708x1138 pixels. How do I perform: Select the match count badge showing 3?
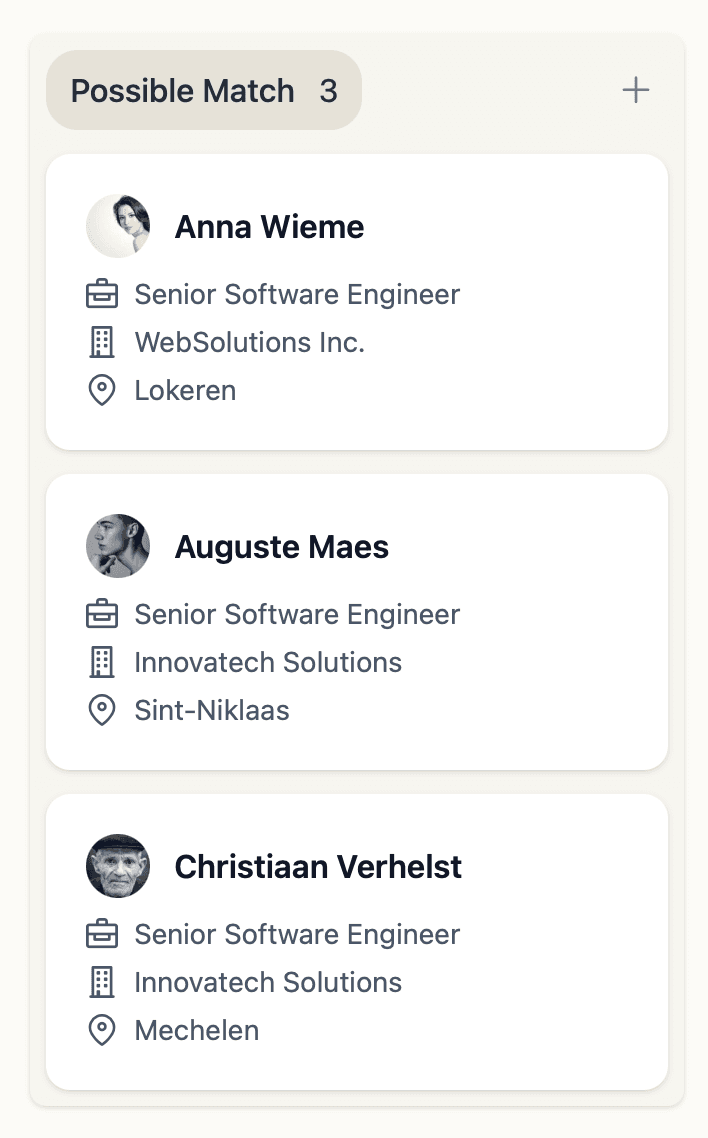point(332,90)
